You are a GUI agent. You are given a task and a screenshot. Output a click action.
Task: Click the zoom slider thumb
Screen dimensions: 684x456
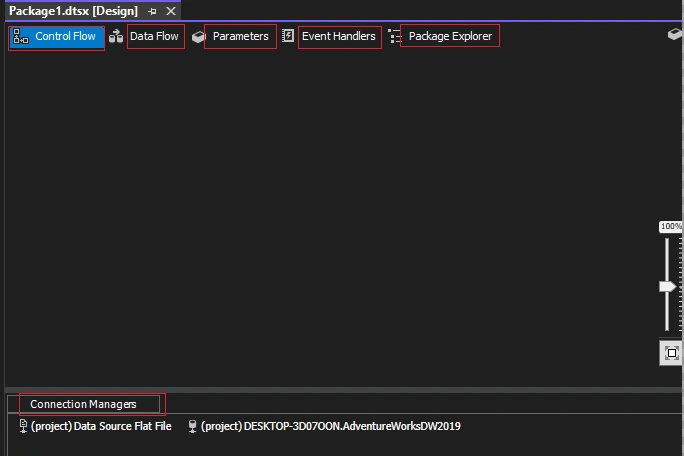[667, 287]
